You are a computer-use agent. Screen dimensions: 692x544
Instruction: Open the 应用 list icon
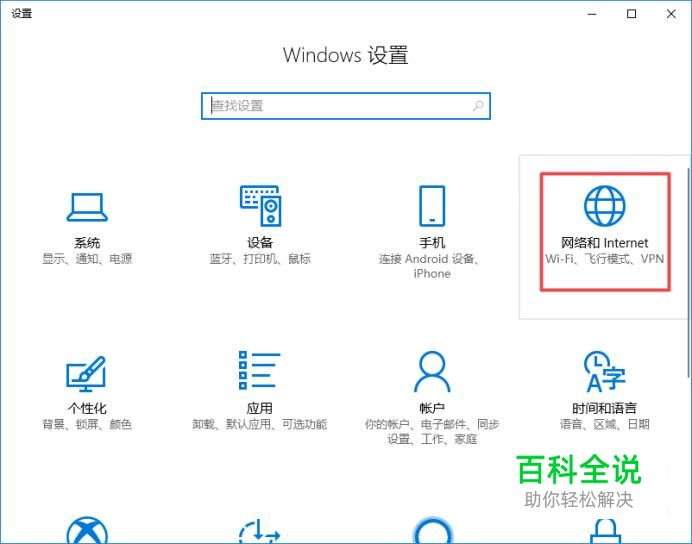[260, 371]
